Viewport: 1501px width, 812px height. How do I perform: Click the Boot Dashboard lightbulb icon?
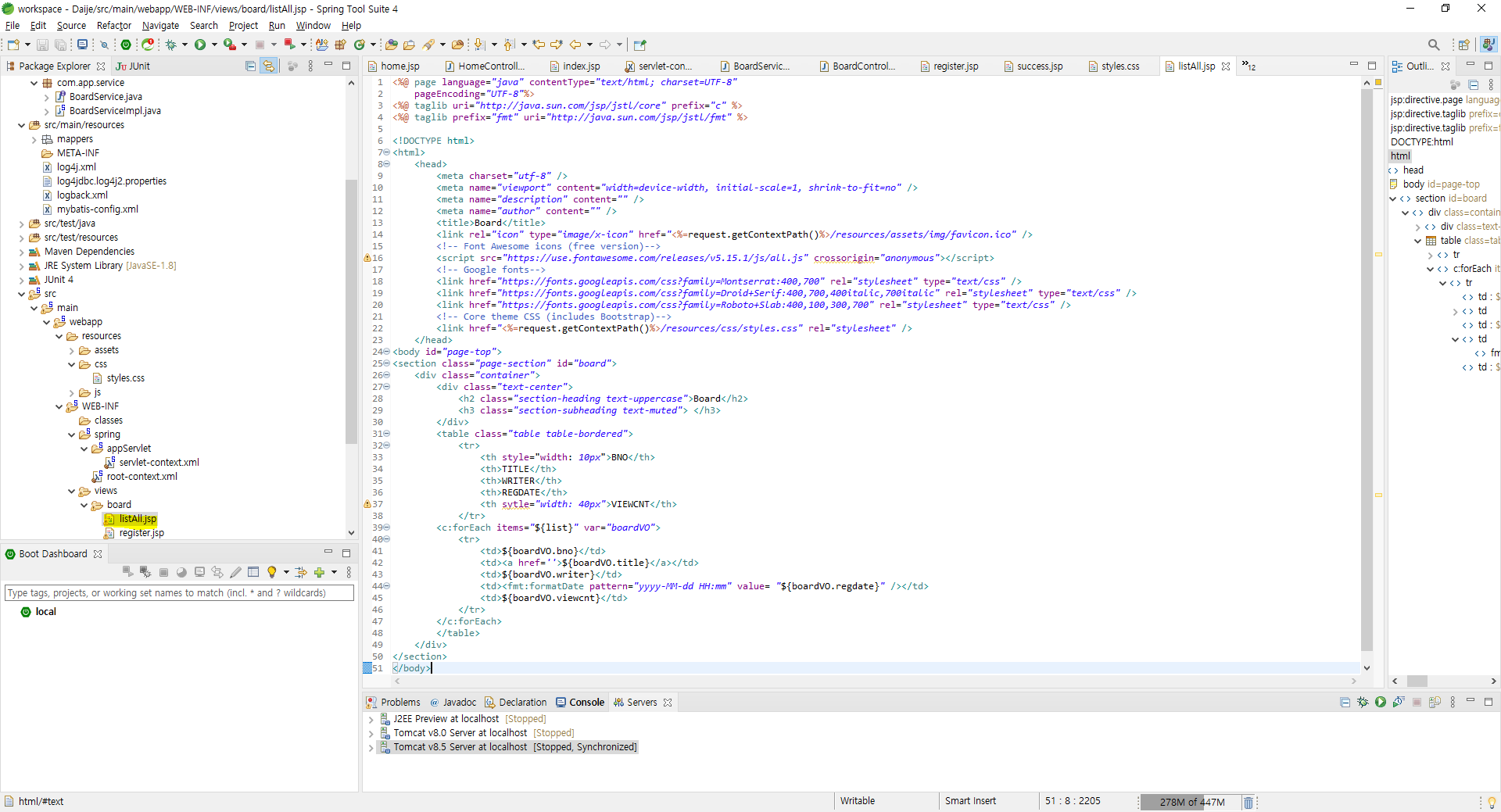tap(271, 572)
